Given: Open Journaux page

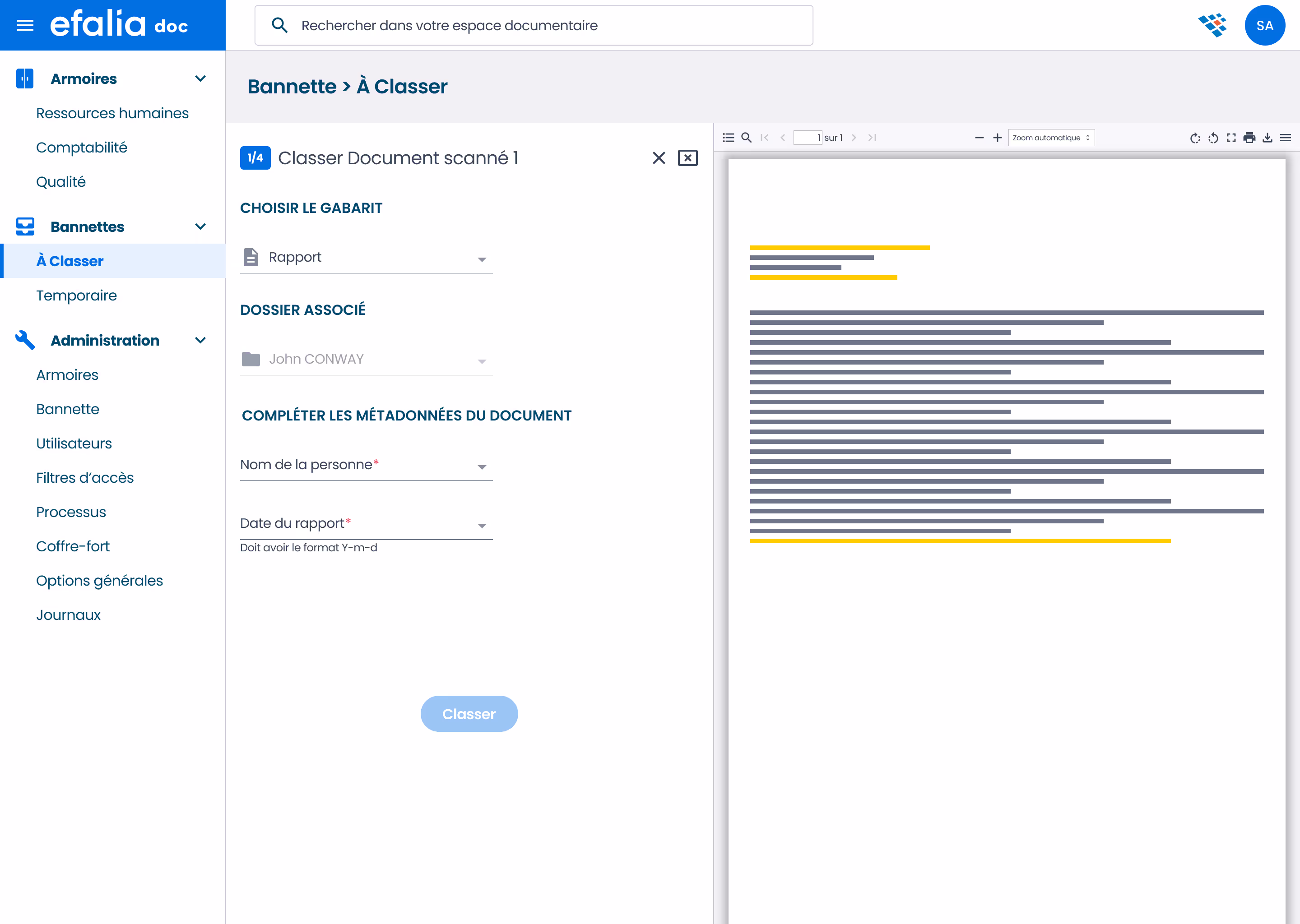Looking at the screenshot, I should click(68, 615).
